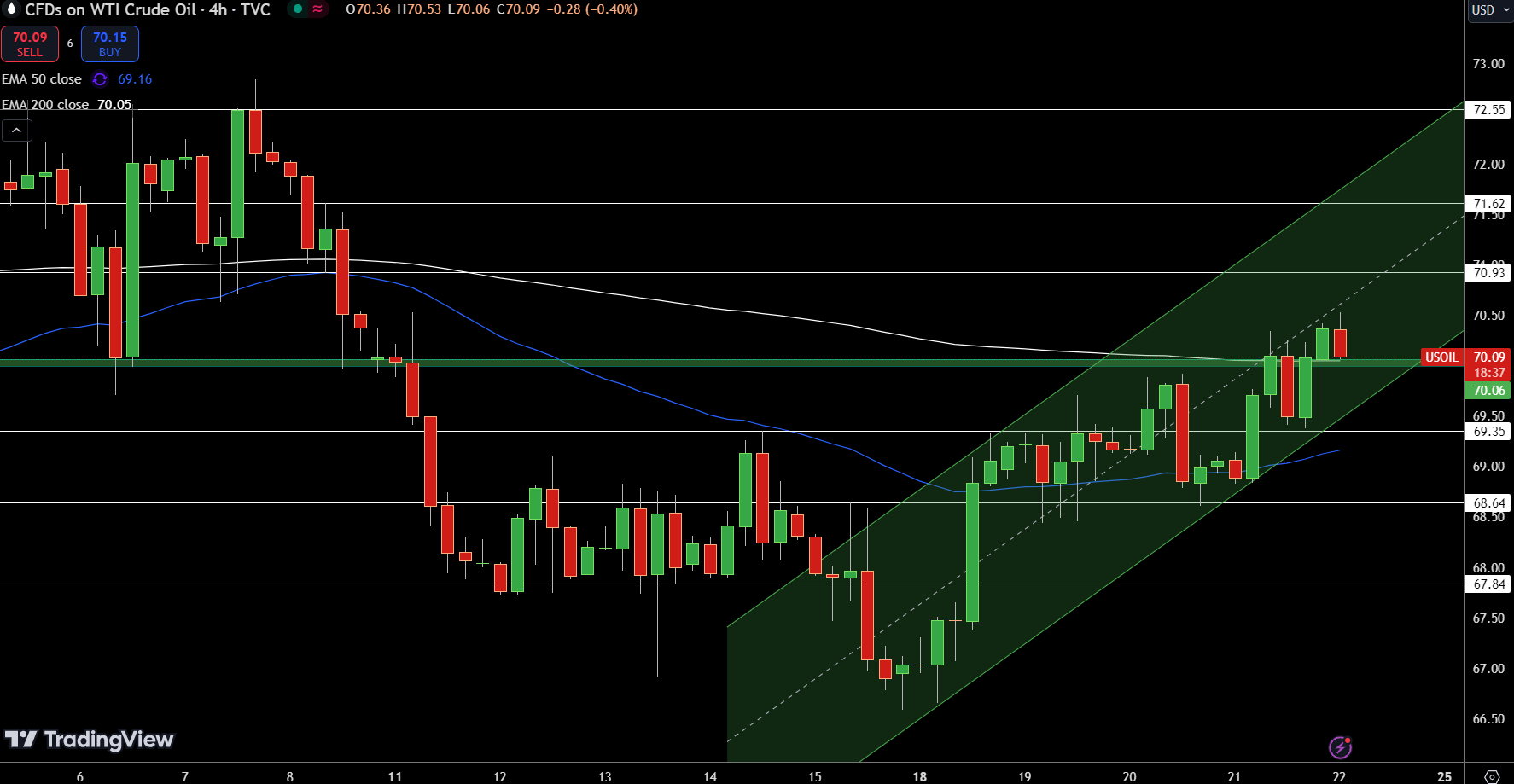This screenshot has width=1514, height=784.
Task: Click the 67.84 horizontal line price label
Action: click(x=1489, y=584)
